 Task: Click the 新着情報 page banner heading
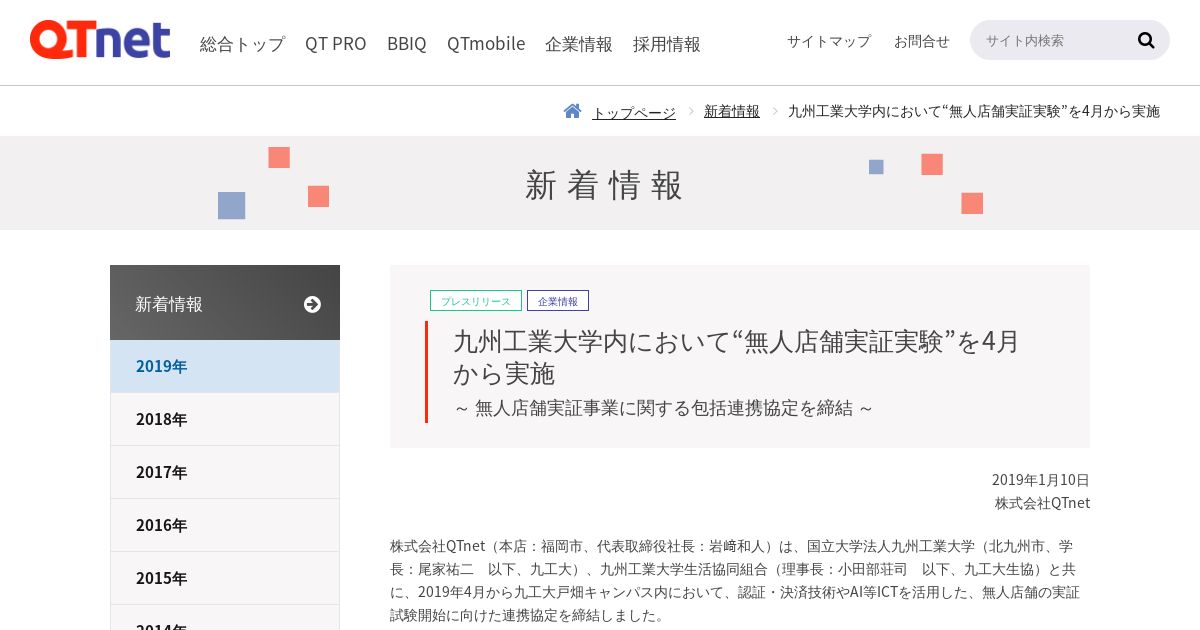[x=605, y=185]
